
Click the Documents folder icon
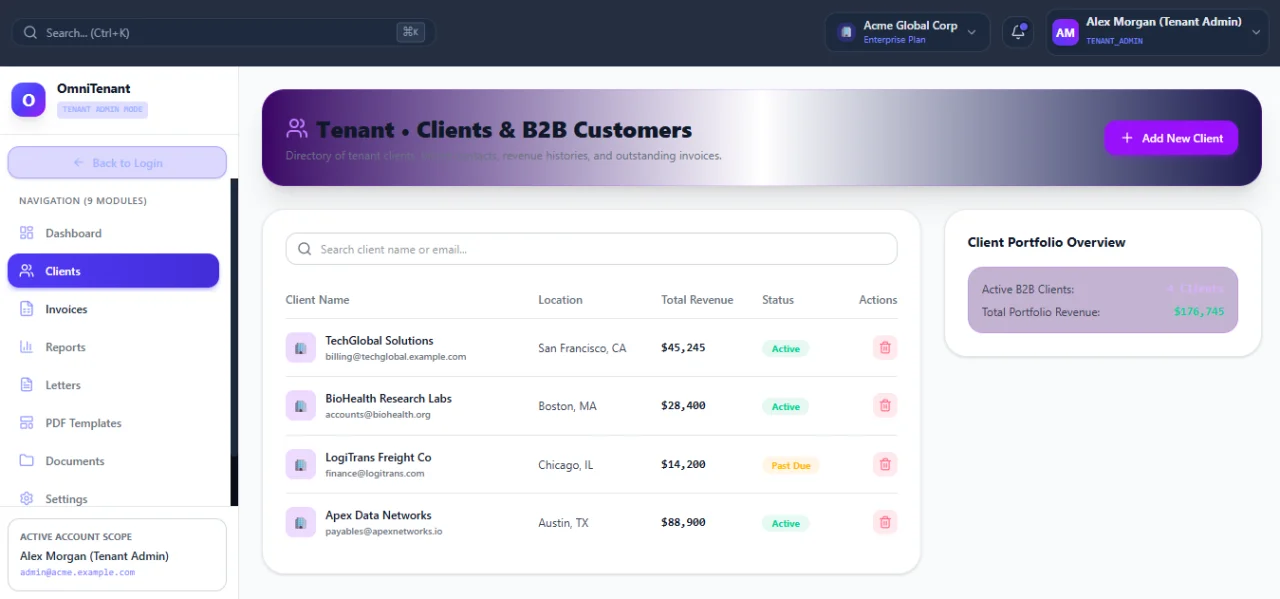[x=26, y=461]
